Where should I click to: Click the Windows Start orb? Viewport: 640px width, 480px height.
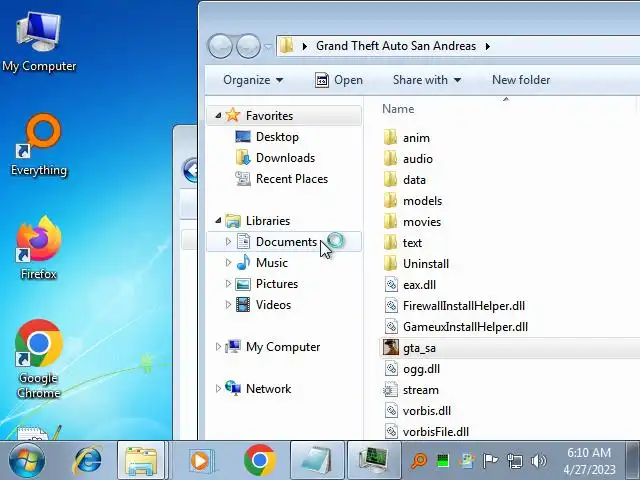coord(27,461)
